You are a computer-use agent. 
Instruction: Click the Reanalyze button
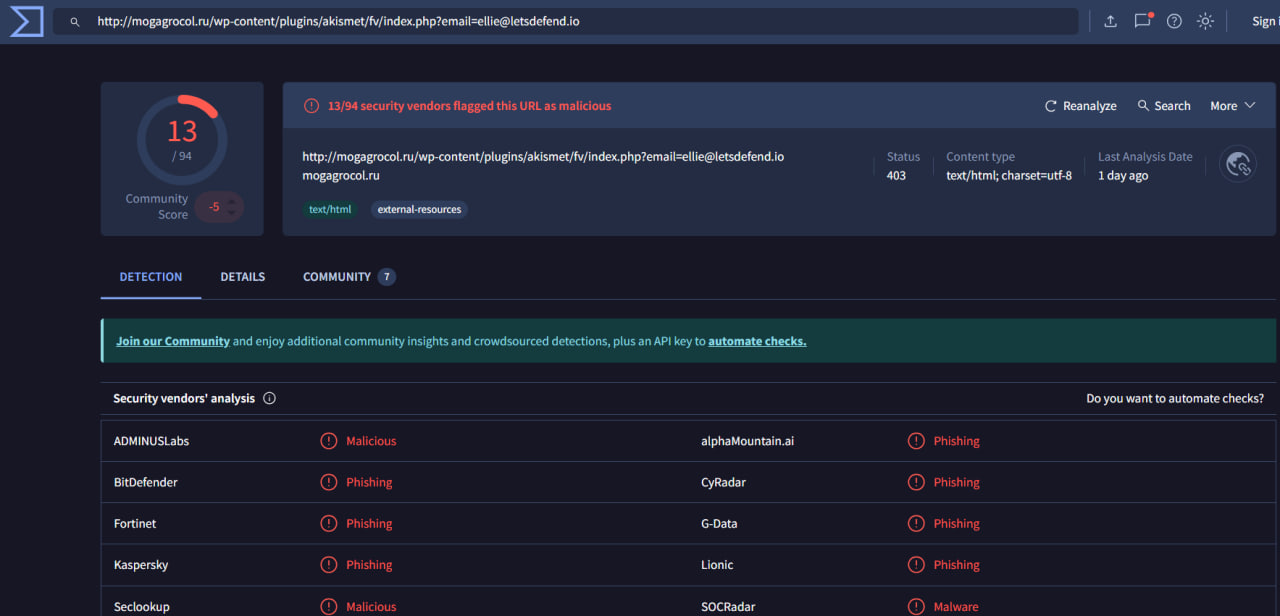point(1080,106)
